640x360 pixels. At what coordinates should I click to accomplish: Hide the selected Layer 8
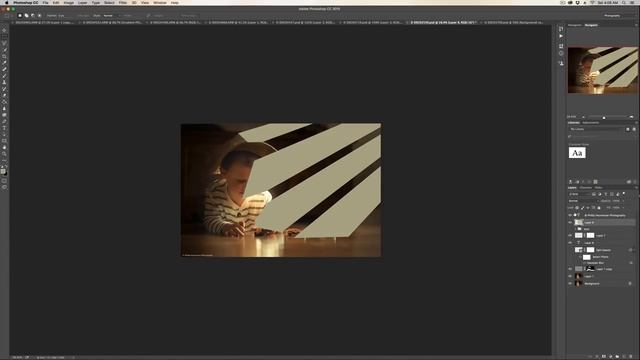(x=570, y=222)
